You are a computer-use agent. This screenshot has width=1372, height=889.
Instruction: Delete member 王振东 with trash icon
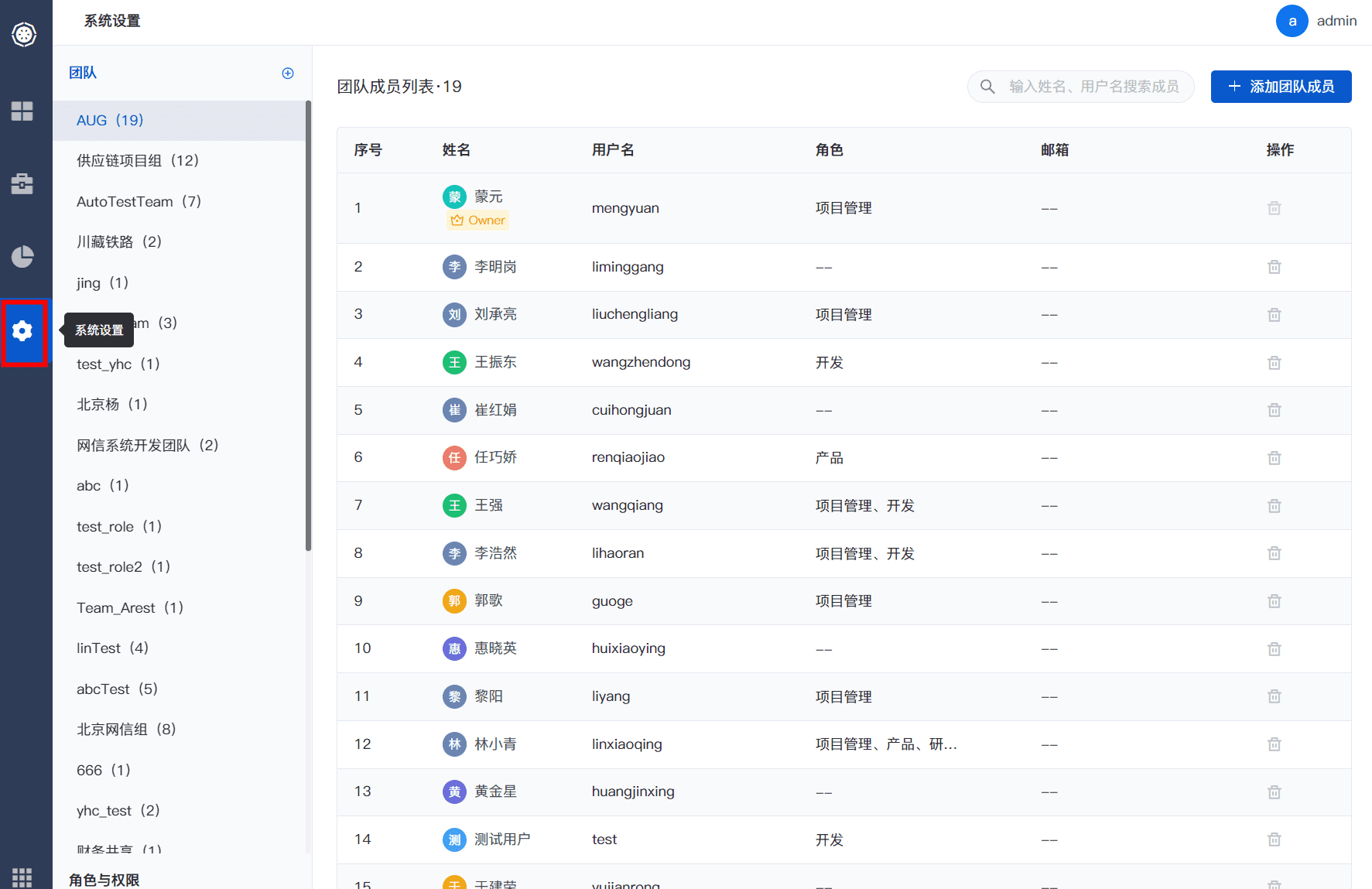(x=1274, y=363)
